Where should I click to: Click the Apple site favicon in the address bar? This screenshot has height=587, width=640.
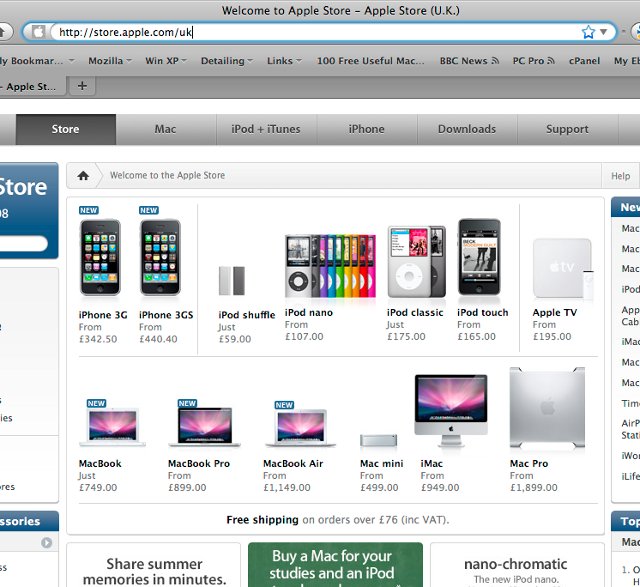tap(38, 32)
